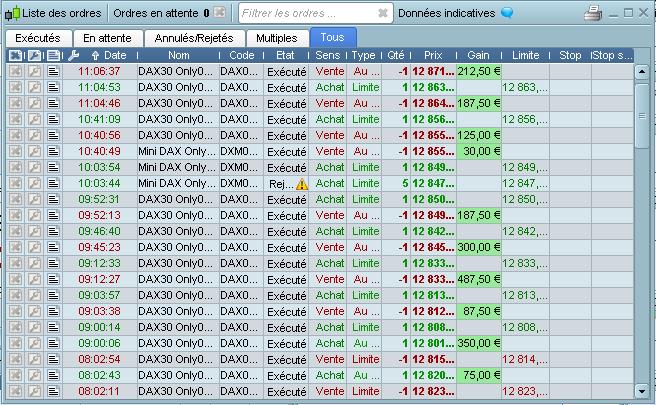Select the 487,50 € gain cell
The width and height of the screenshot is (656, 405).
point(479,279)
